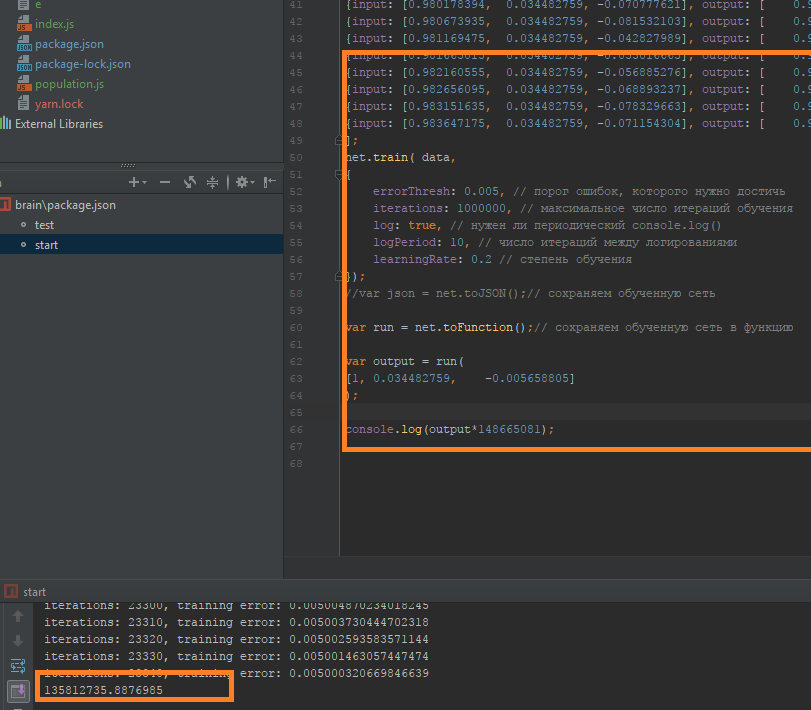Click input value '0.982160555' on line 45
Image resolution: width=811 pixels, height=710 pixels.
tap(446, 72)
